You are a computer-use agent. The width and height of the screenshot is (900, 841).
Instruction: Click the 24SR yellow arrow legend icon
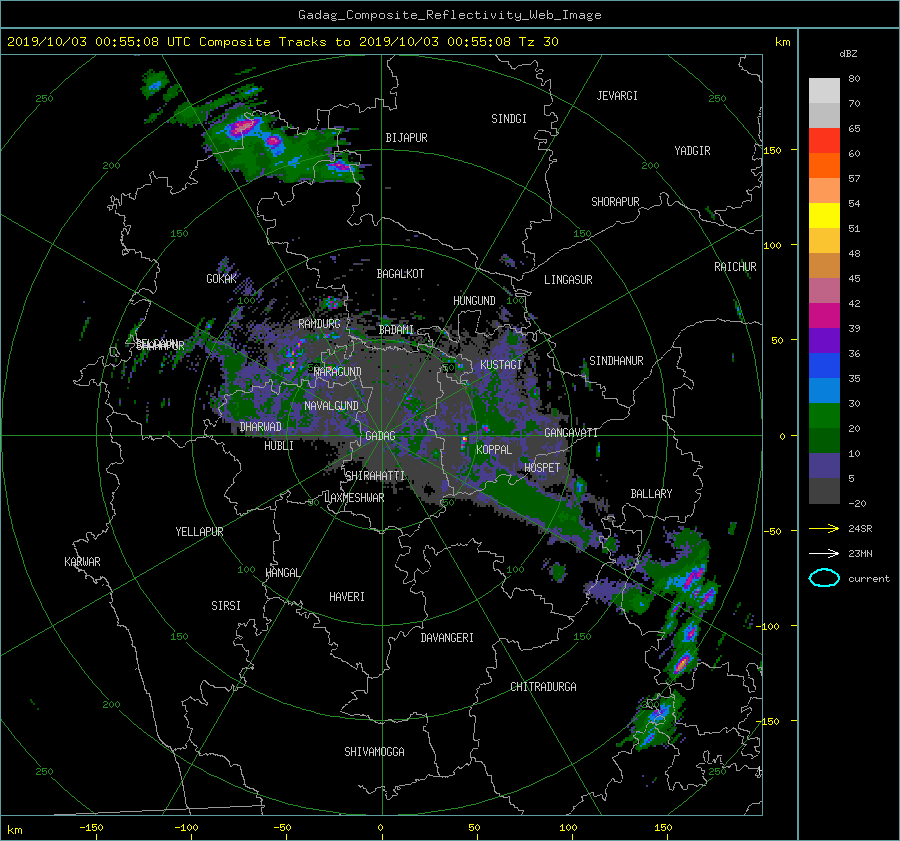(x=824, y=528)
